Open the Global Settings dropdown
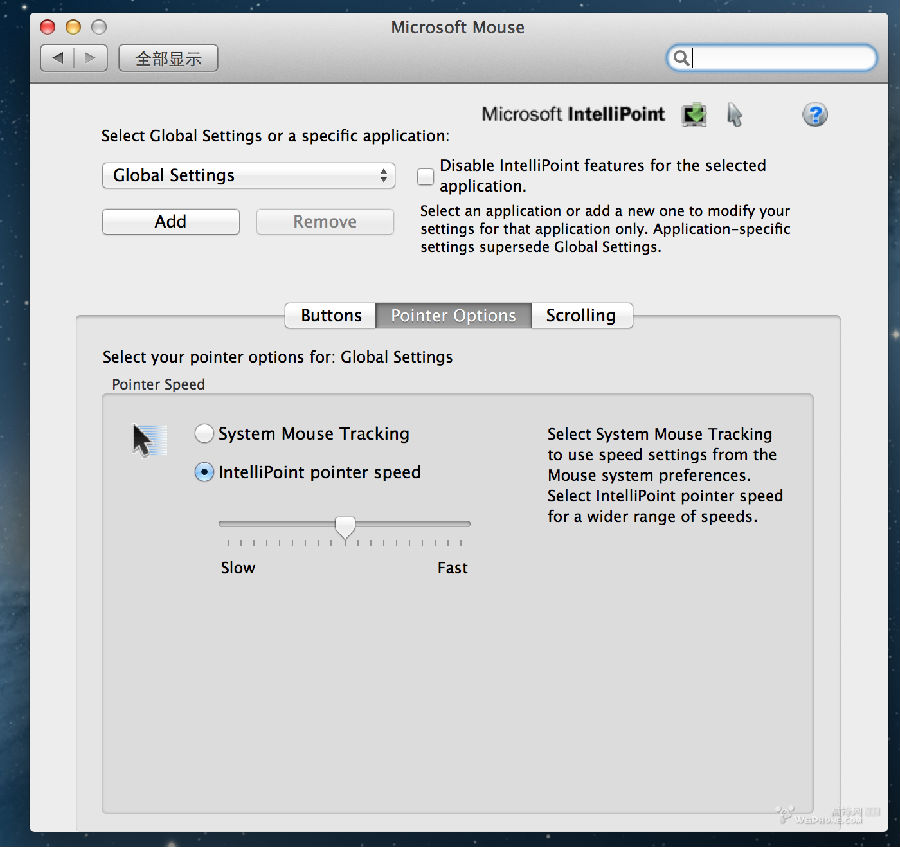The width and height of the screenshot is (900, 847). [x=249, y=176]
